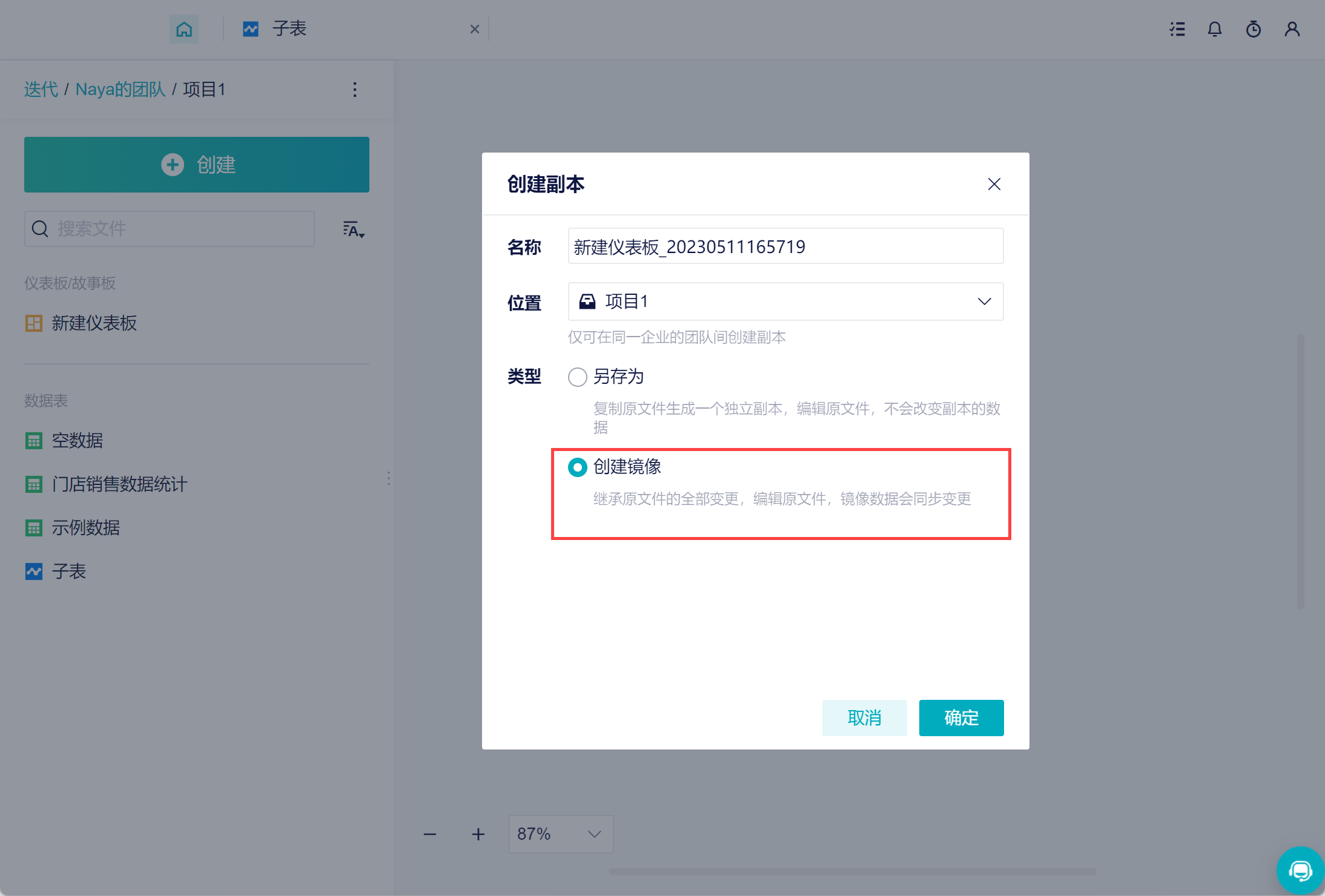
Task: Open the task list icon
Action: (1177, 29)
